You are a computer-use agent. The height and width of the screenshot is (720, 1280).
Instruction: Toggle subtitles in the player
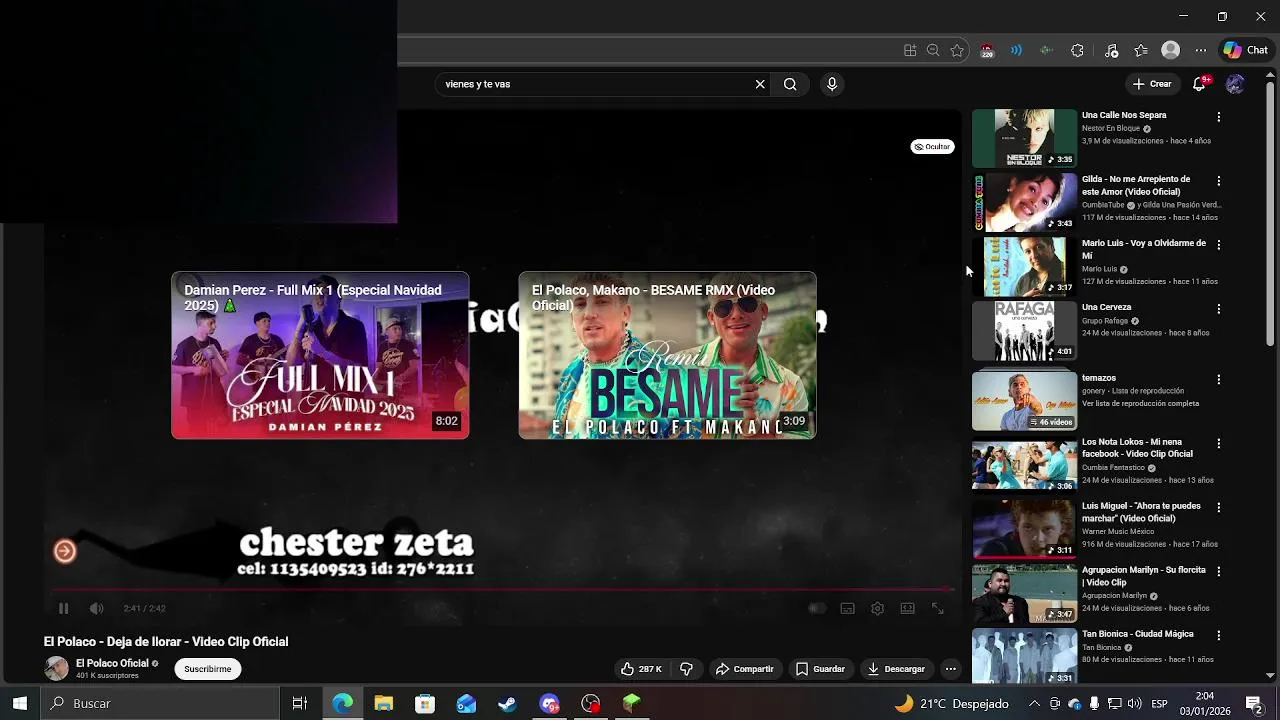point(847,608)
